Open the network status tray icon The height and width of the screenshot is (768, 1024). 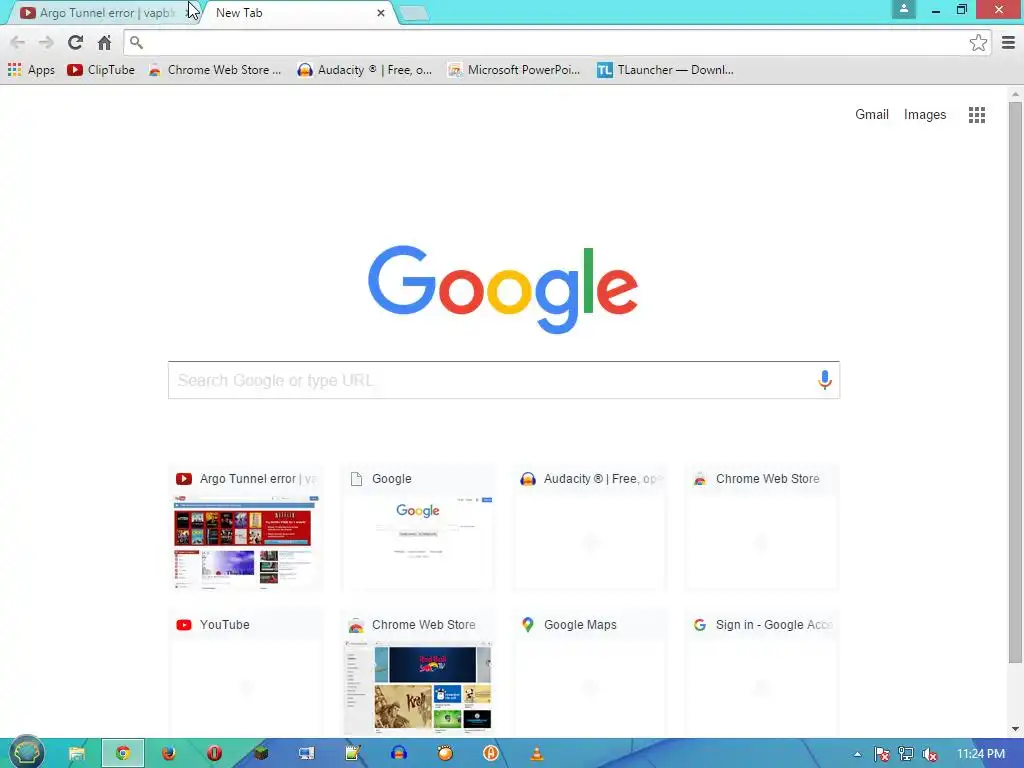coord(905,754)
